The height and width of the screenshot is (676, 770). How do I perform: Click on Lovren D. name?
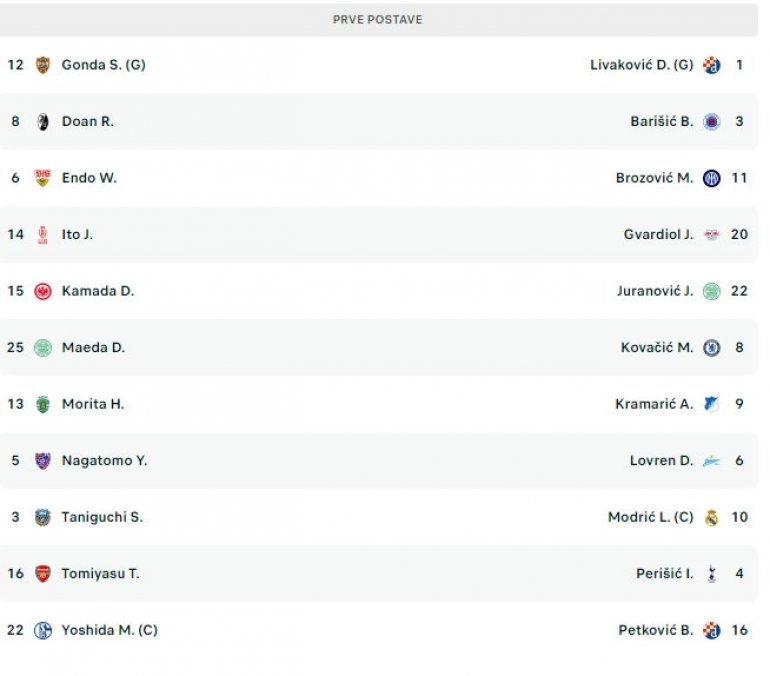point(661,461)
